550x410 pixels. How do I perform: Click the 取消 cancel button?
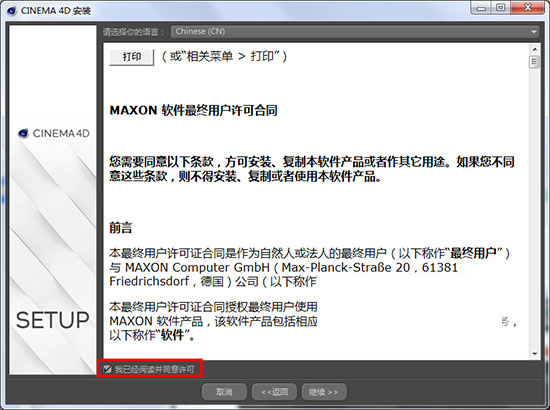pos(224,392)
